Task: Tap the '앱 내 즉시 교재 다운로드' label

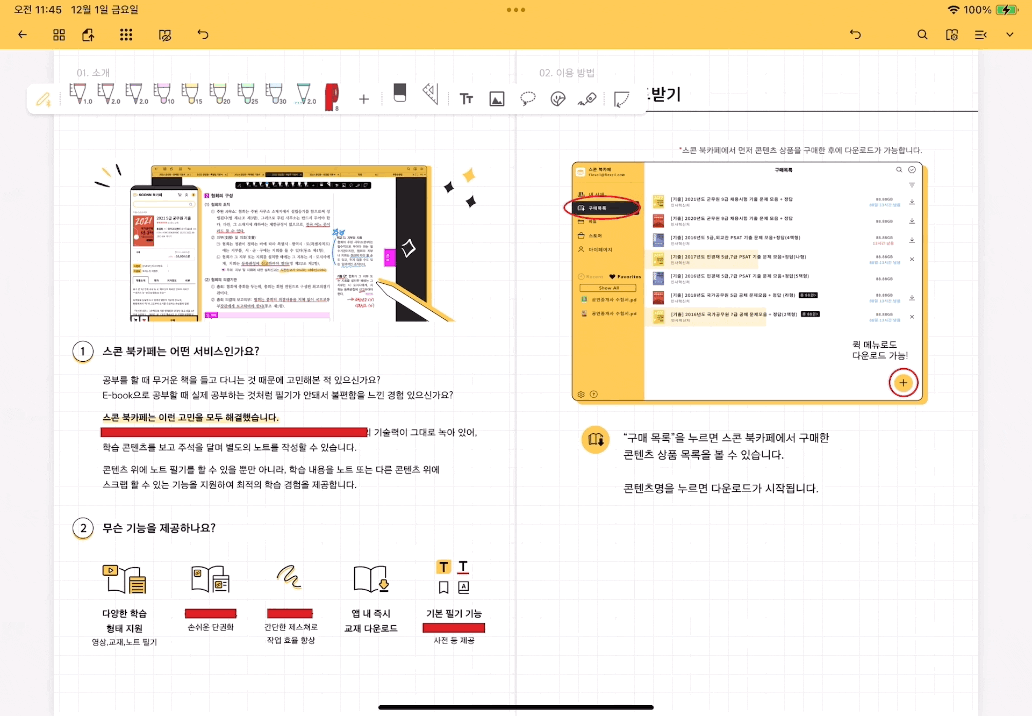Action: click(371, 621)
